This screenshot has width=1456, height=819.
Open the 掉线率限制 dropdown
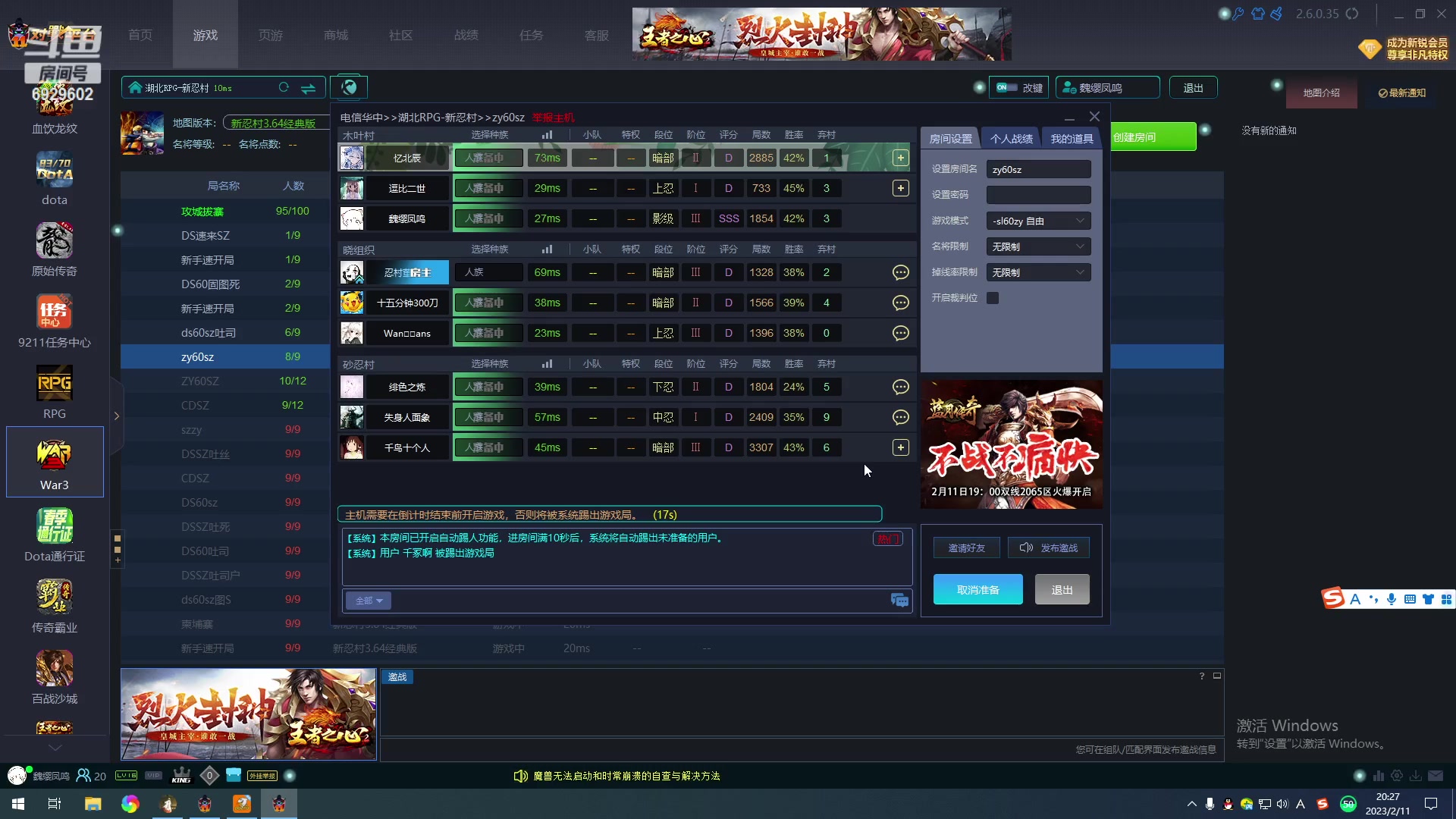[x=1038, y=272]
